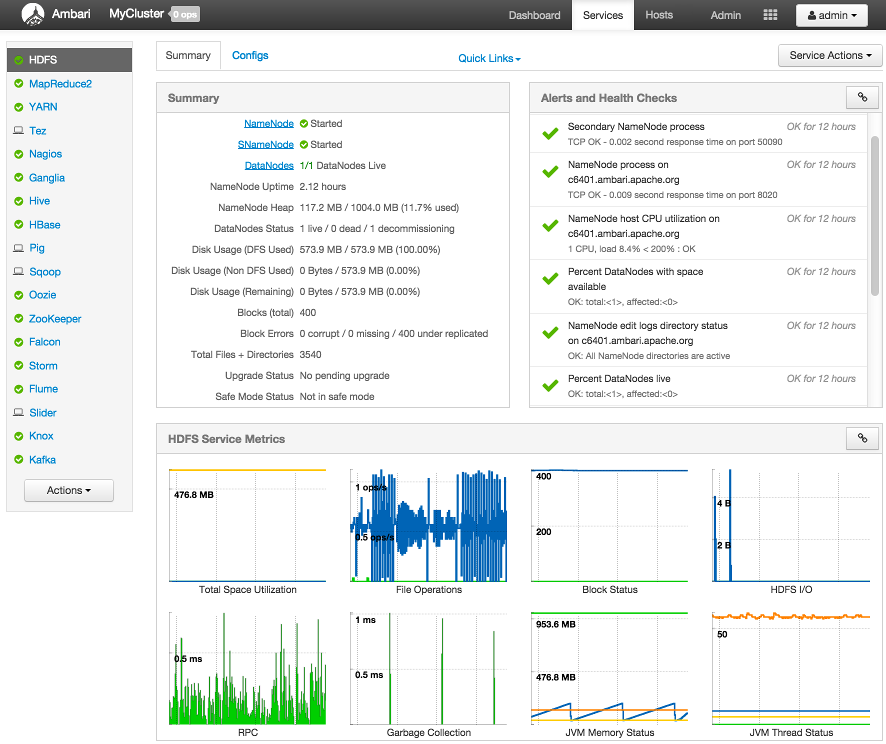
Task: Click the 0 ops background operations badge
Action: [x=185, y=14]
